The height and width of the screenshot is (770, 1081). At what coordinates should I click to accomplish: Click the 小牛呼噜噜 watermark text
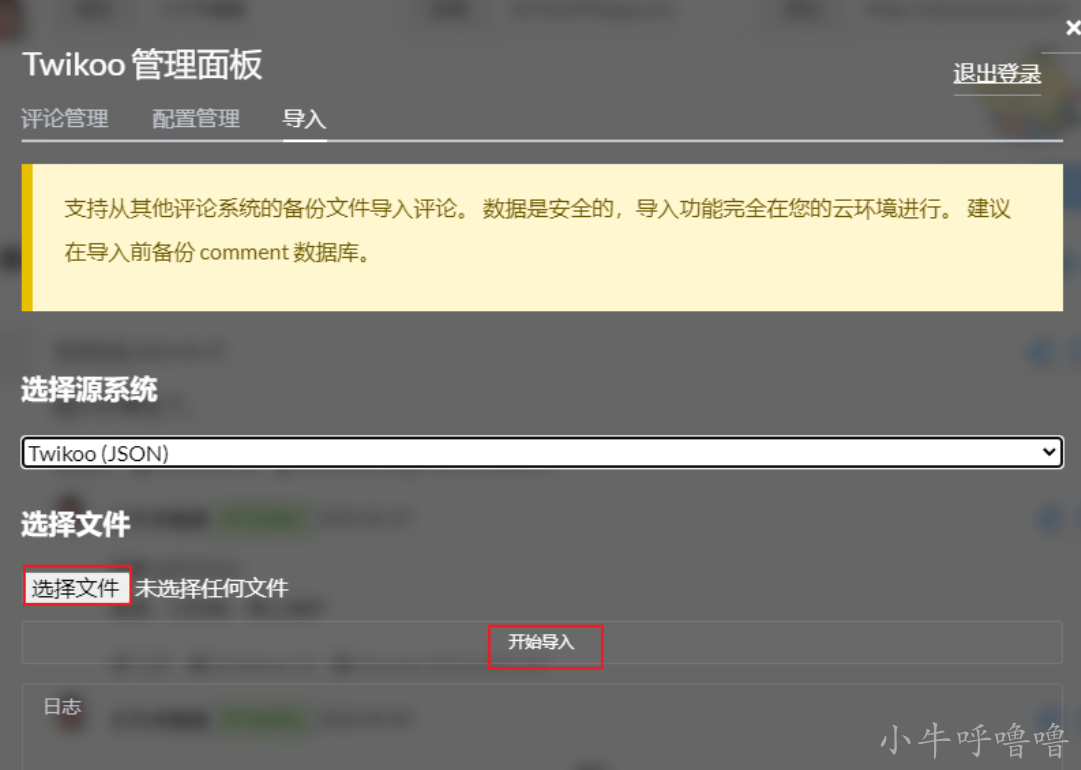[973, 740]
